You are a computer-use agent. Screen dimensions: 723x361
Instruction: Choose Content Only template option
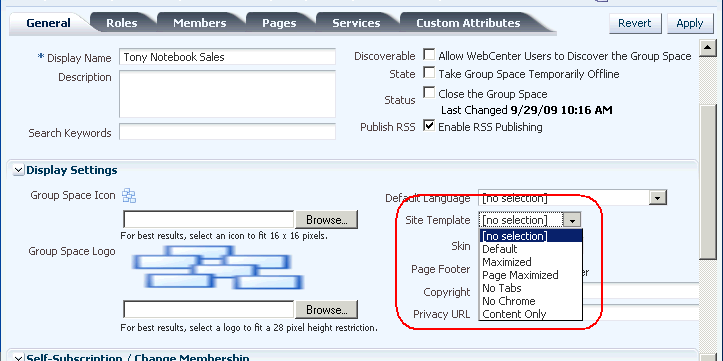click(531, 314)
